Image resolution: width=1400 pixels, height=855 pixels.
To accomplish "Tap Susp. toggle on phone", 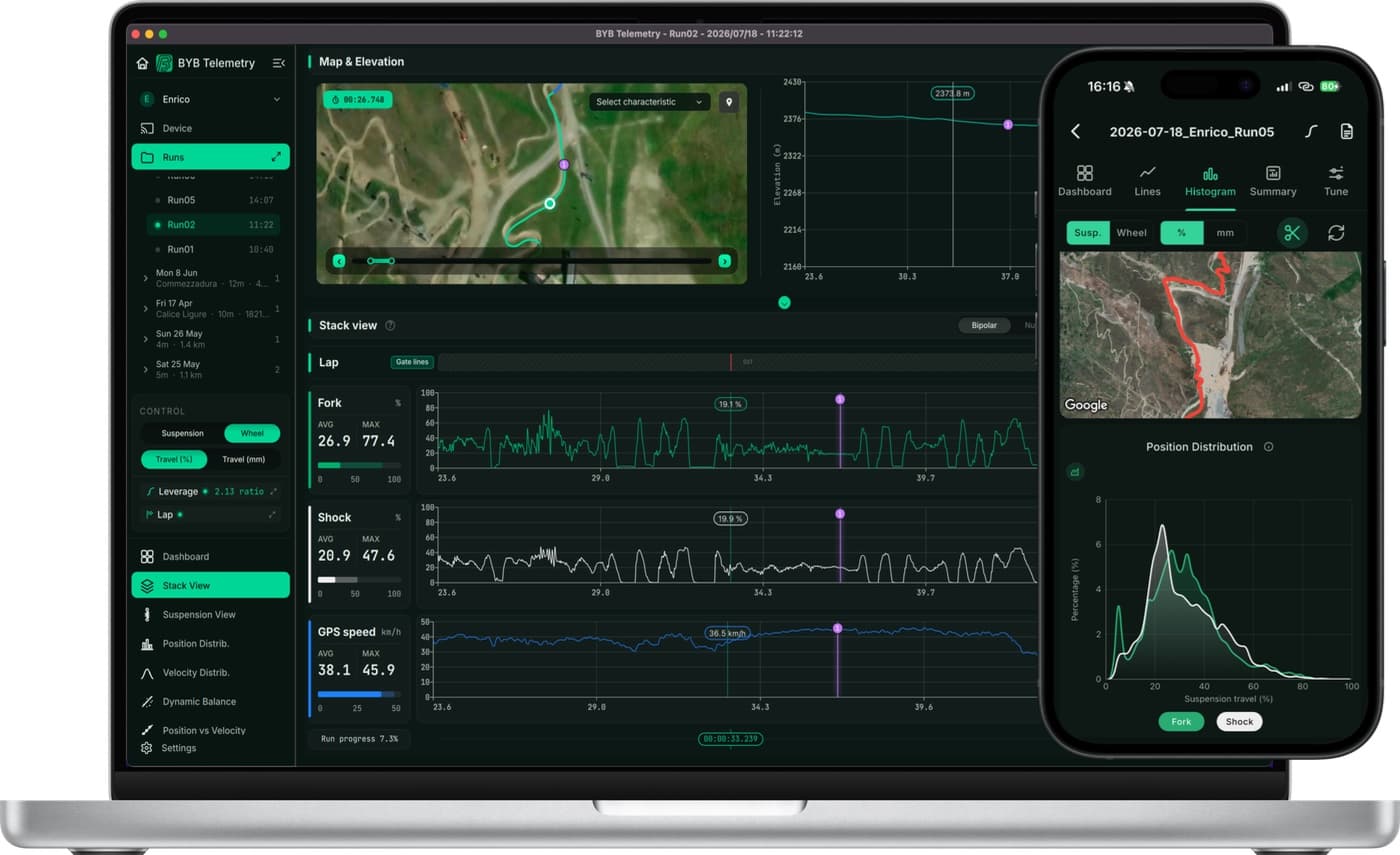I will [1088, 233].
